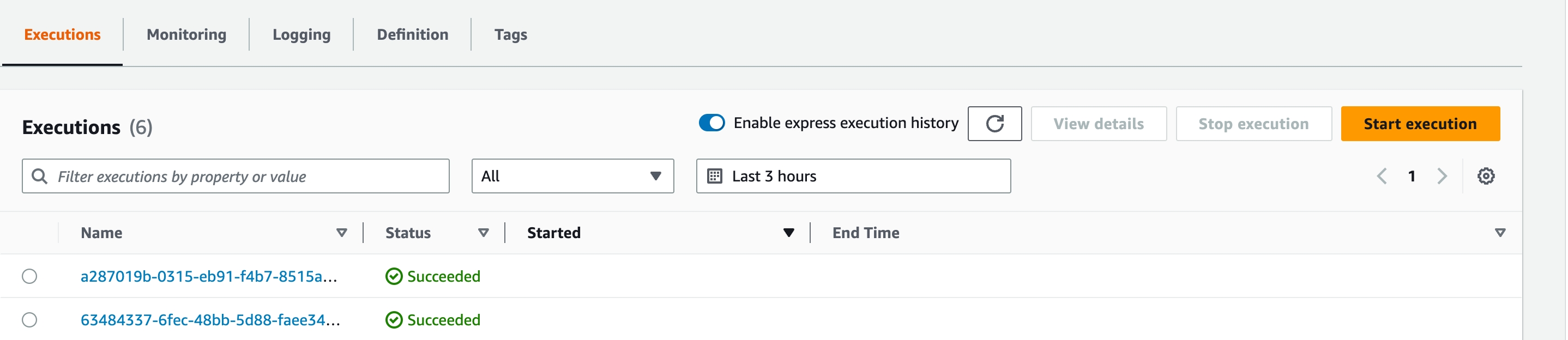Refresh the executions list
Screen dimensions: 1568x340
pos(994,124)
